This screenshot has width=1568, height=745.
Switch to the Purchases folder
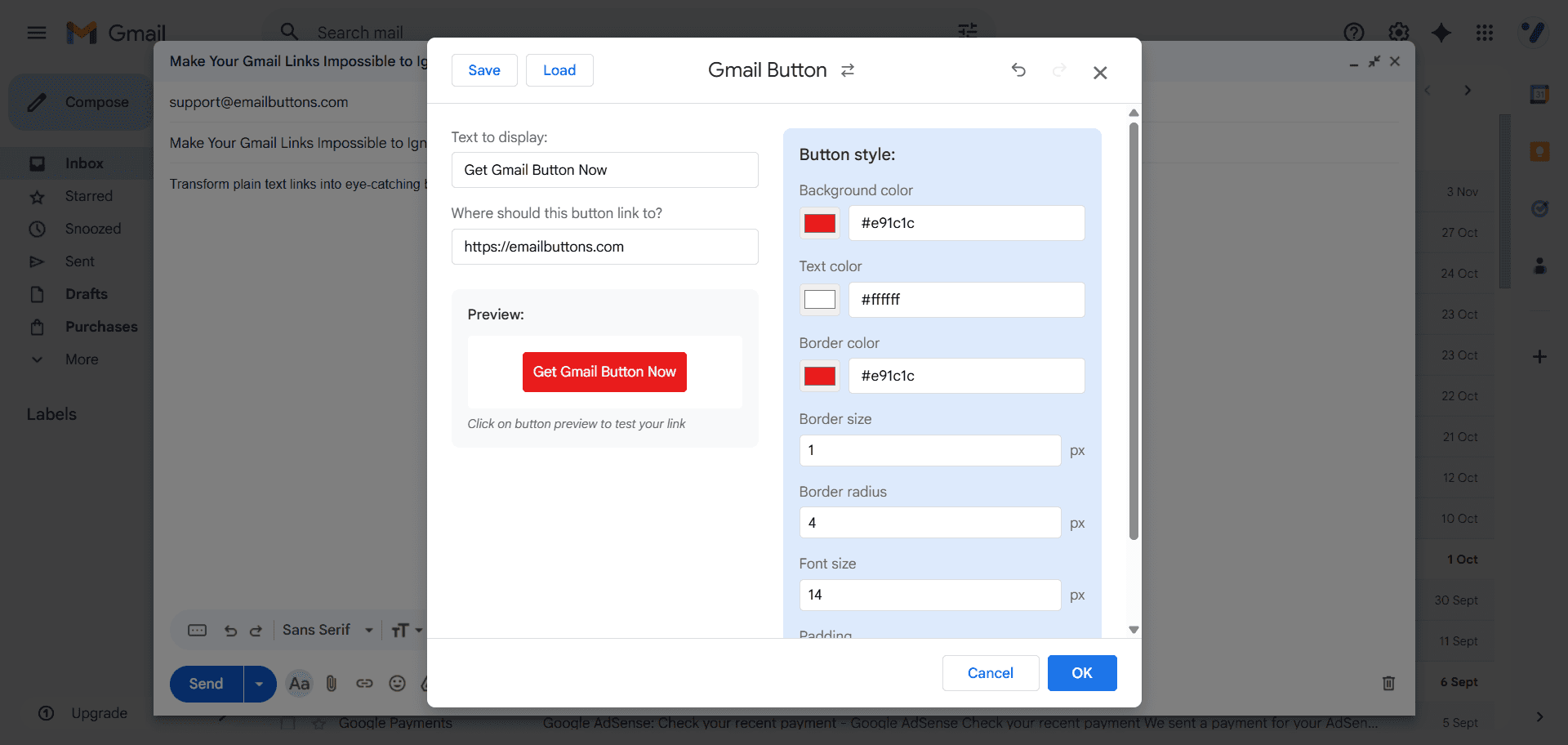click(101, 327)
